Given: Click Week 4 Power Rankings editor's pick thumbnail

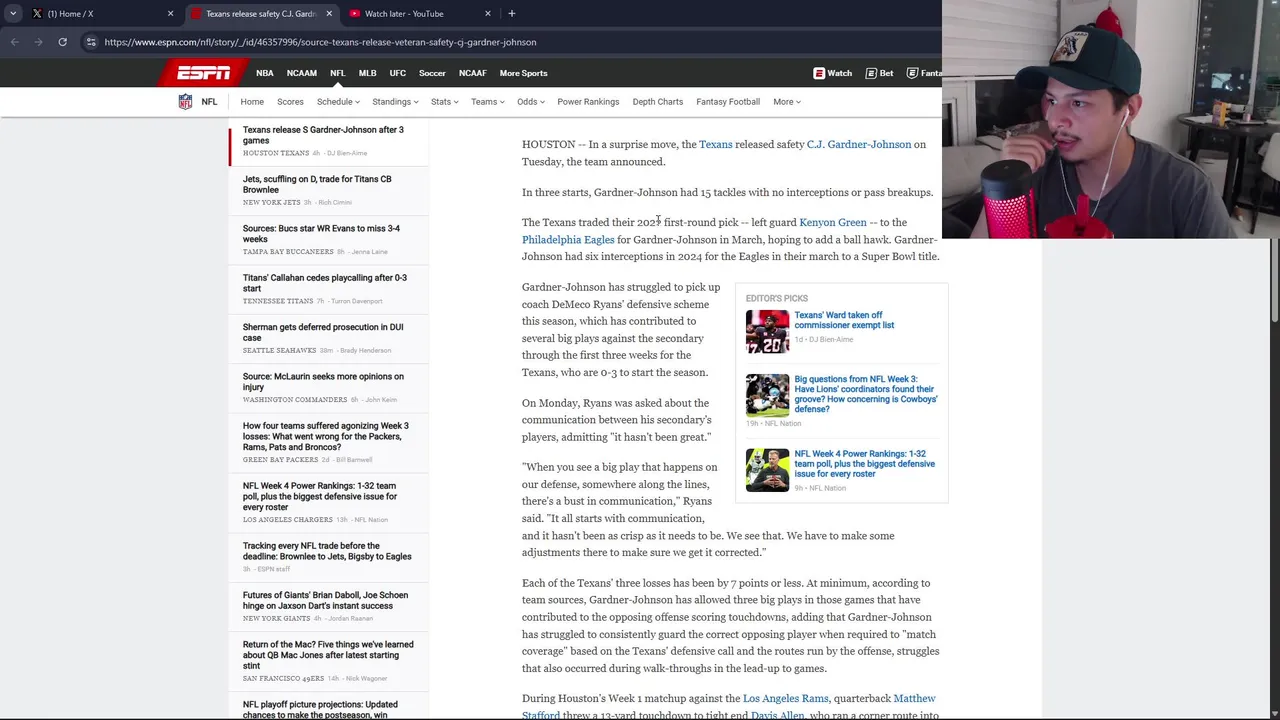Looking at the screenshot, I should pyautogui.click(x=767, y=470).
